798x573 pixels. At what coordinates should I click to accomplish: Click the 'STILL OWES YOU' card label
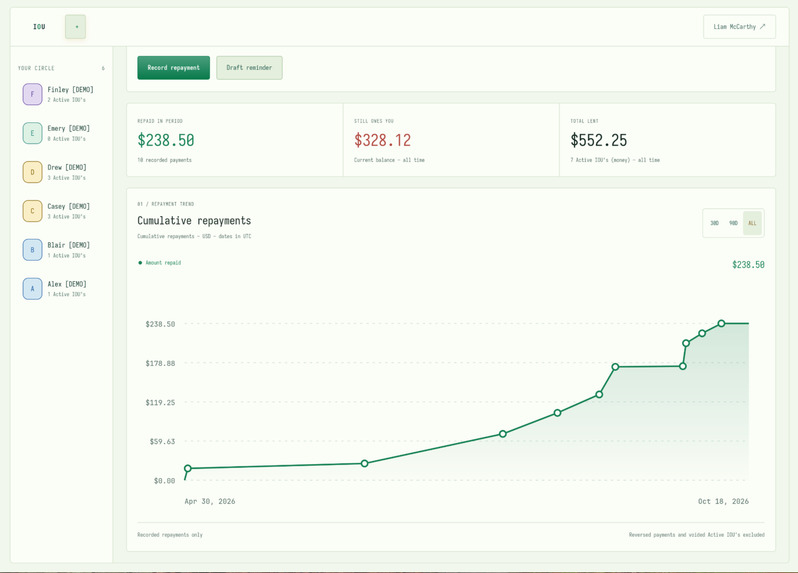[x=374, y=121]
